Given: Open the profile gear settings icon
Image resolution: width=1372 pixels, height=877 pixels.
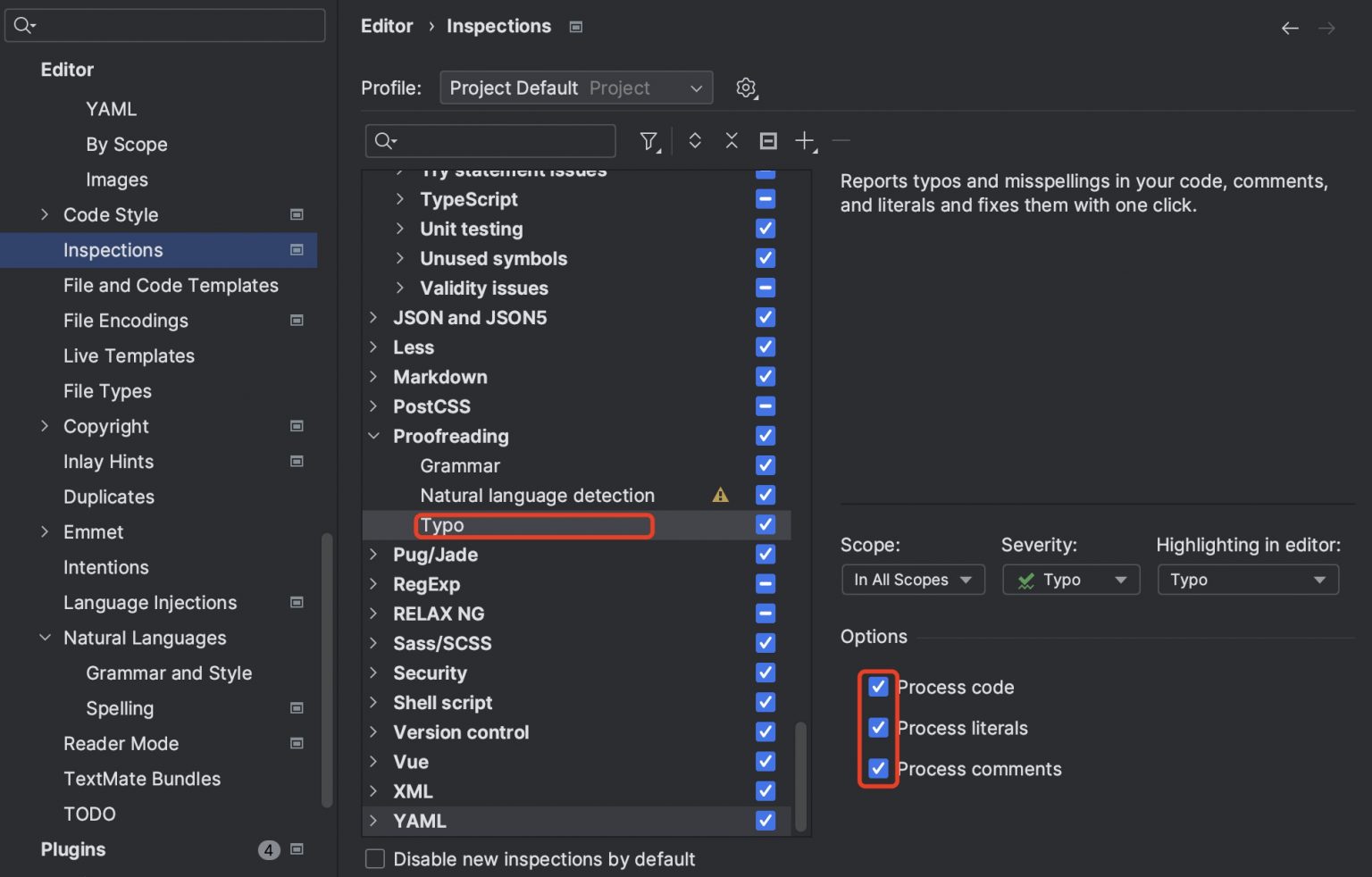Looking at the screenshot, I should (746, 88).
